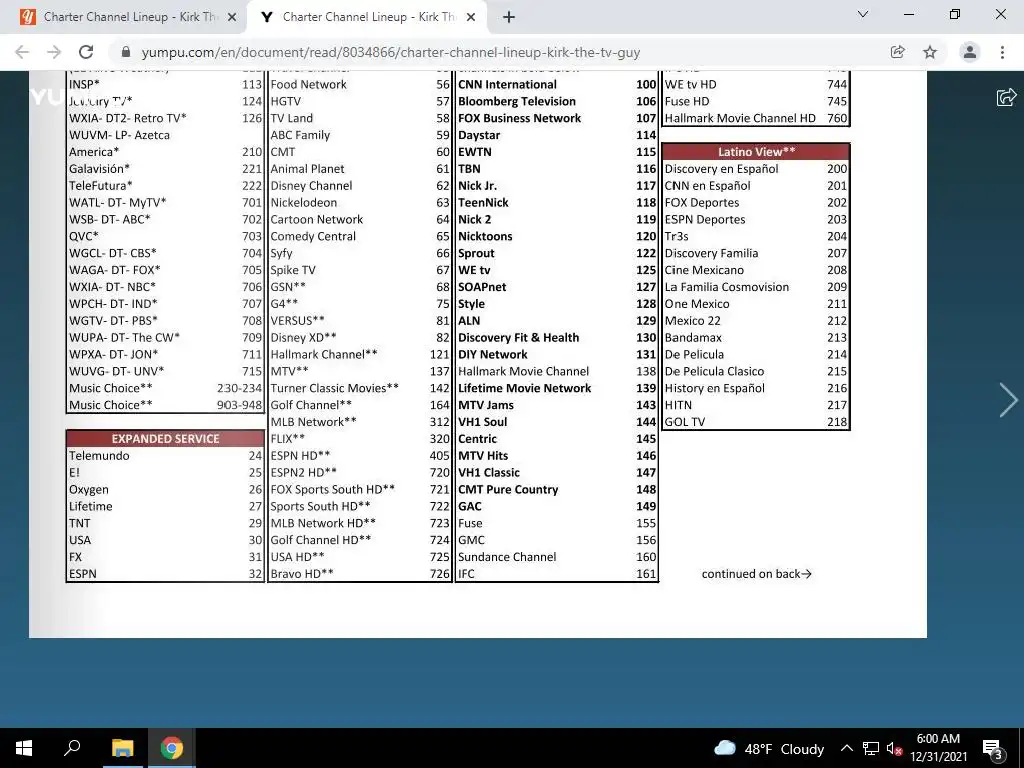
Task: Click the GOL TV entry
Action: tap(756, 422)
